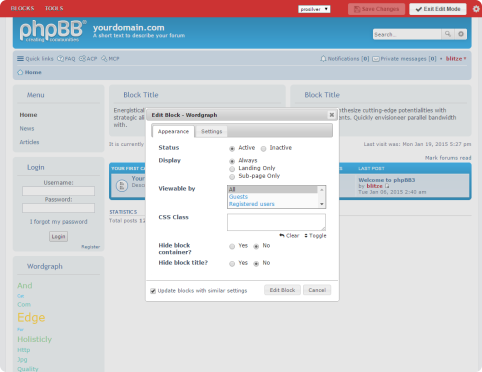Click the Register link
This screenshot has height=372, width=482.
tap(90, 247)
